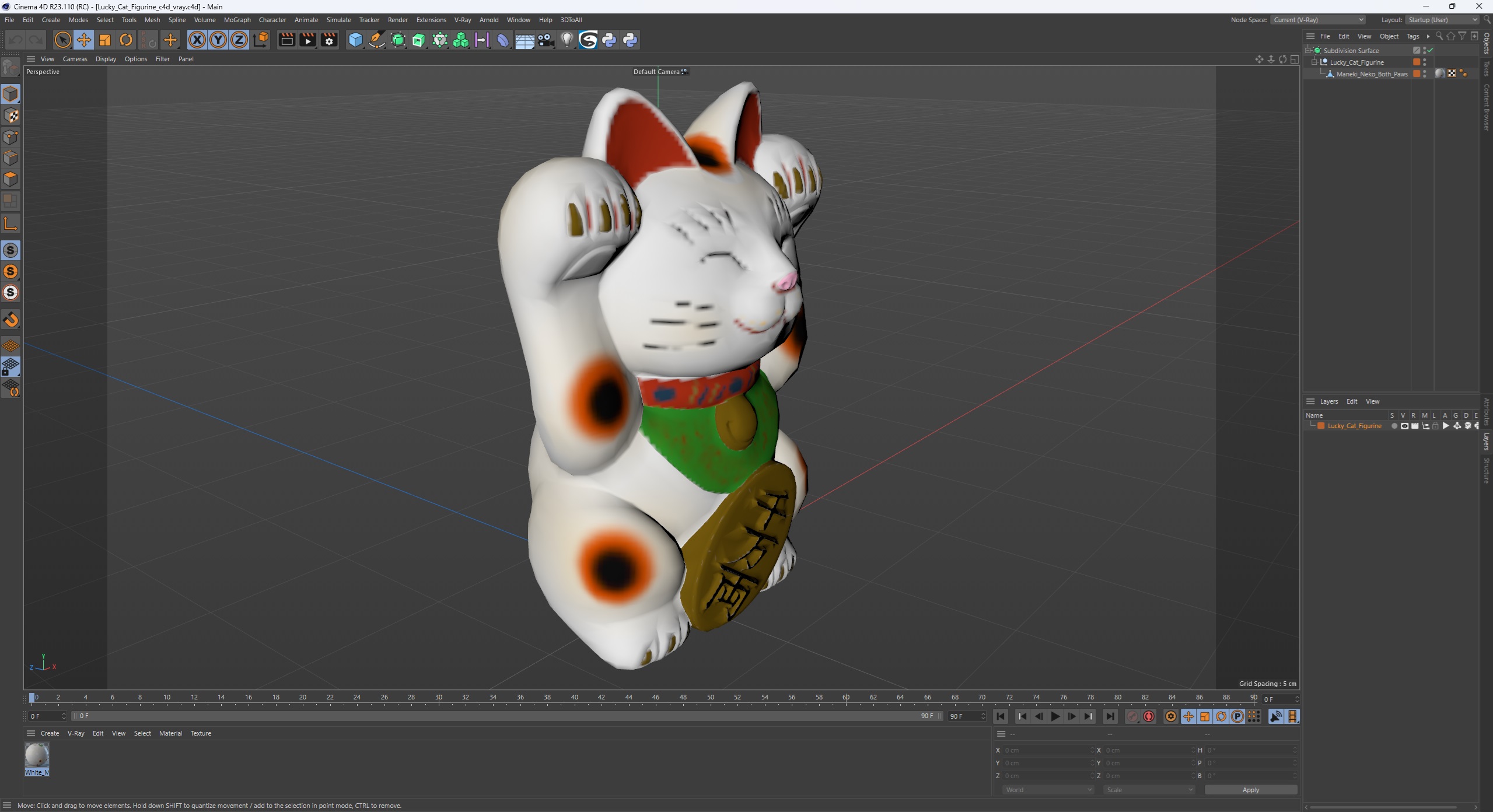This screenshot has height=812, width=1493.
Task: Add a Camera object
Action: coord(546,40)
